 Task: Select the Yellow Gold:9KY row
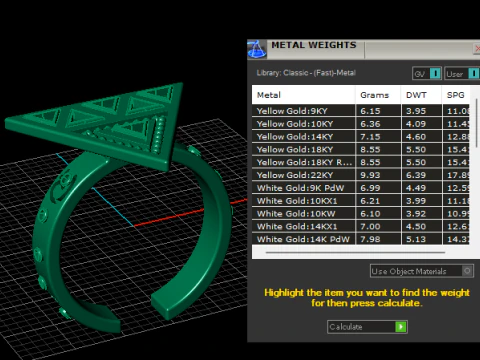pyautogui.click(x=361, y=111)
